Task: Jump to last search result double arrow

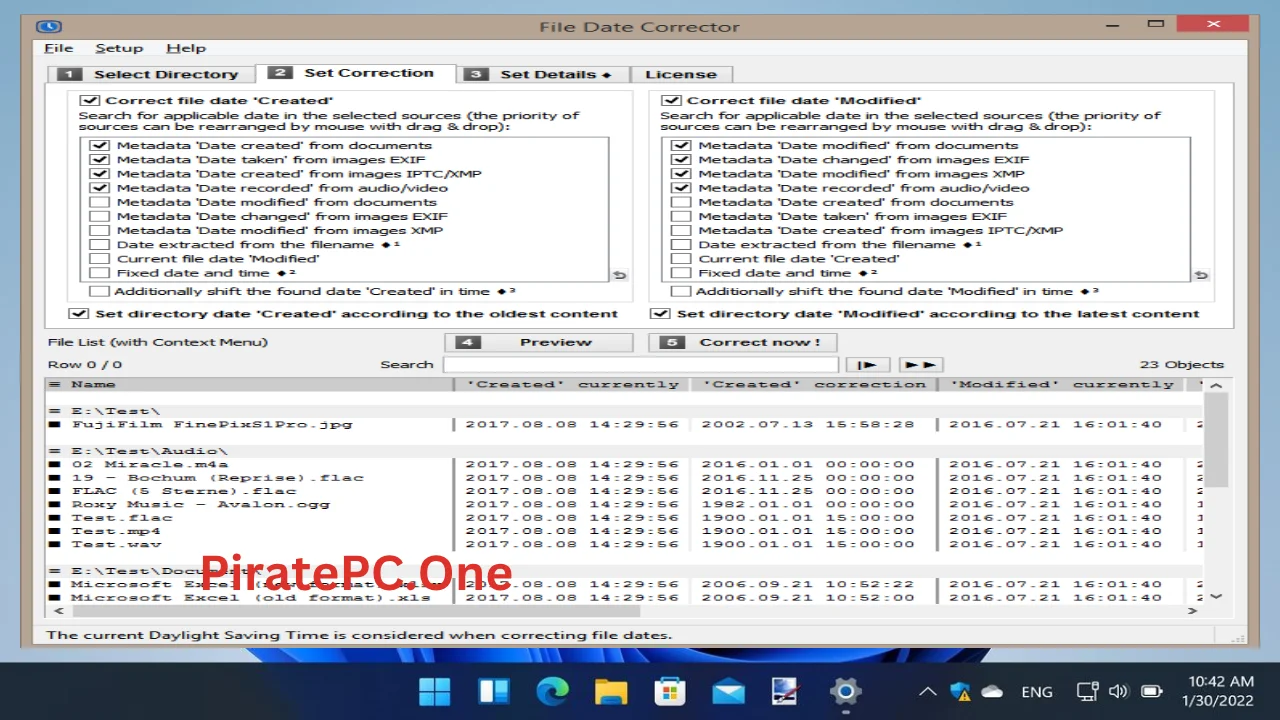Action: (920, 365)
